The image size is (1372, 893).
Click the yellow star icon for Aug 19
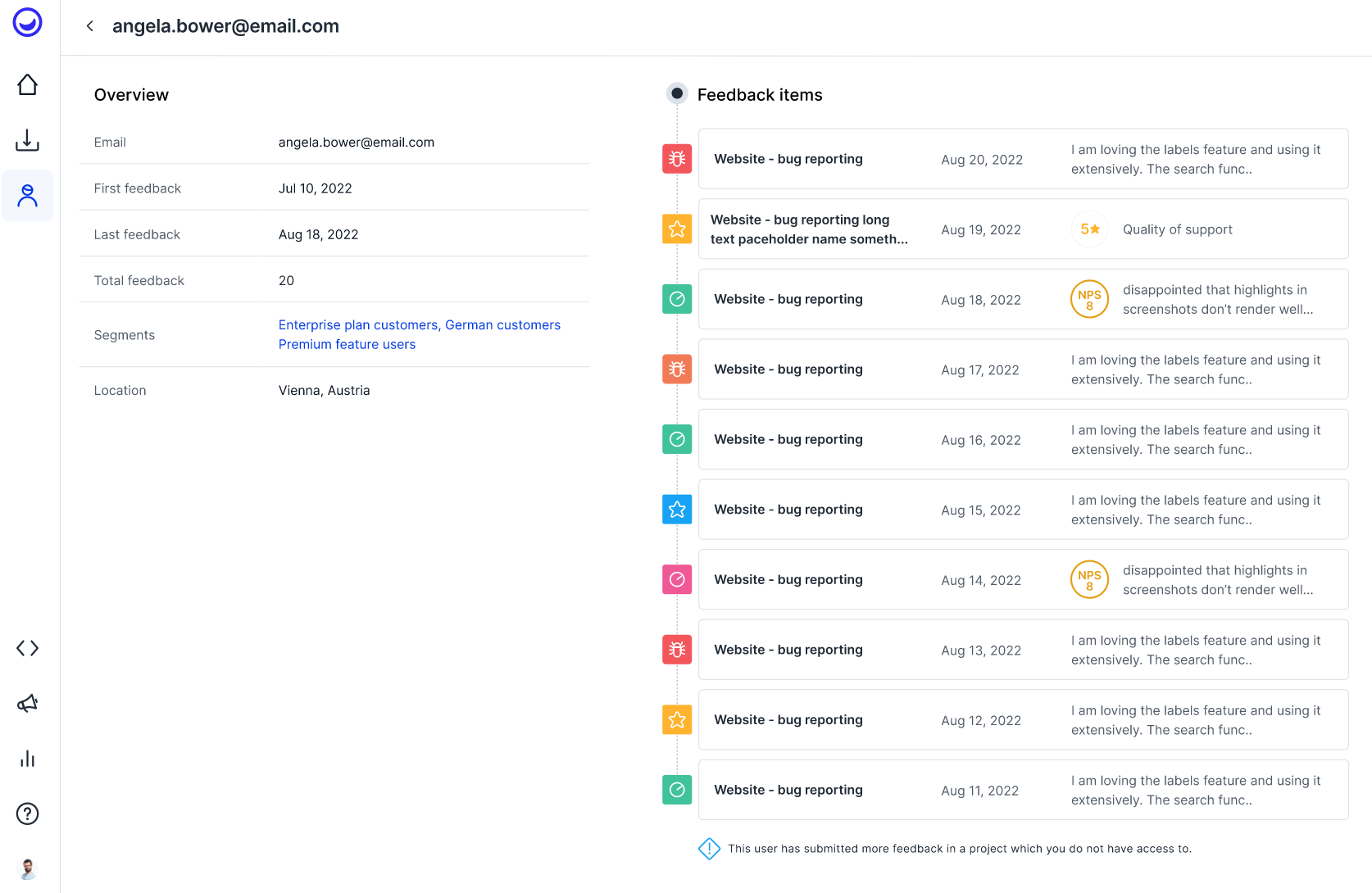pos(677,229)
